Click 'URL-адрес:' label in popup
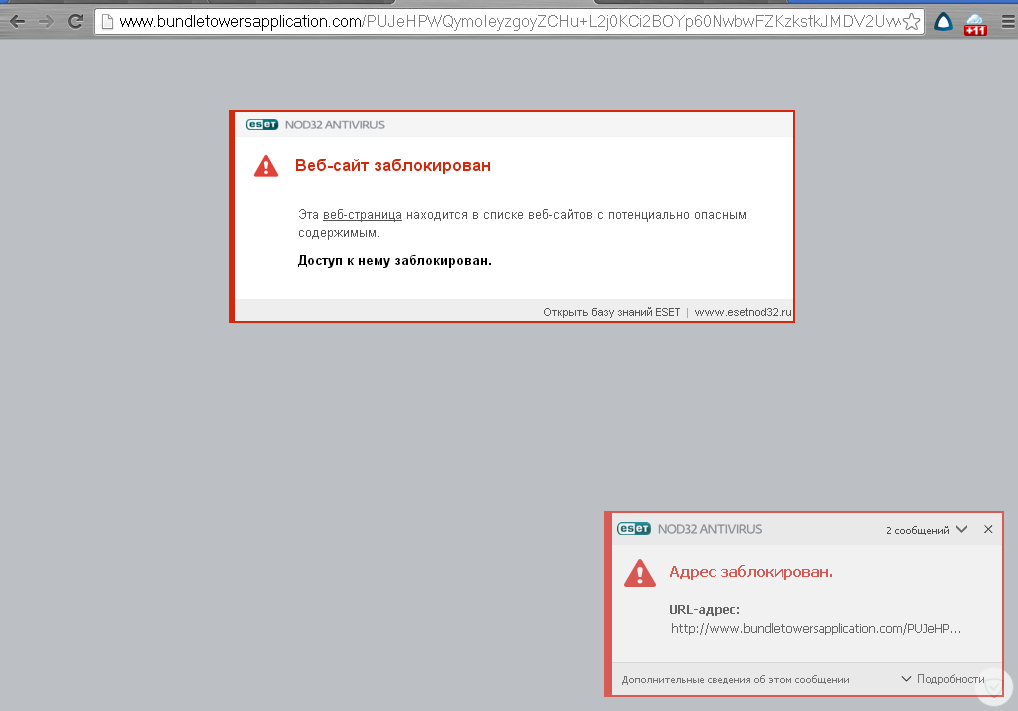 (x=704, y=610)
